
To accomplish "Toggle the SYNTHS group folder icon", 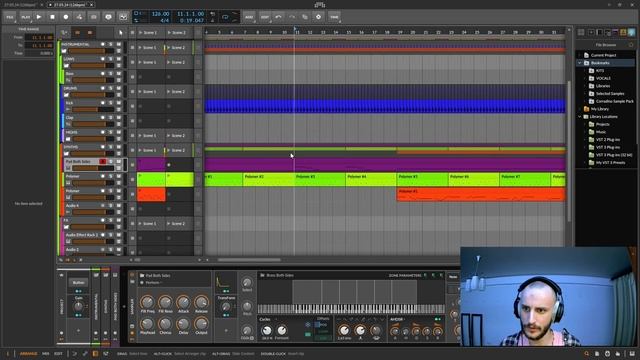I will [x=66, y=153].
